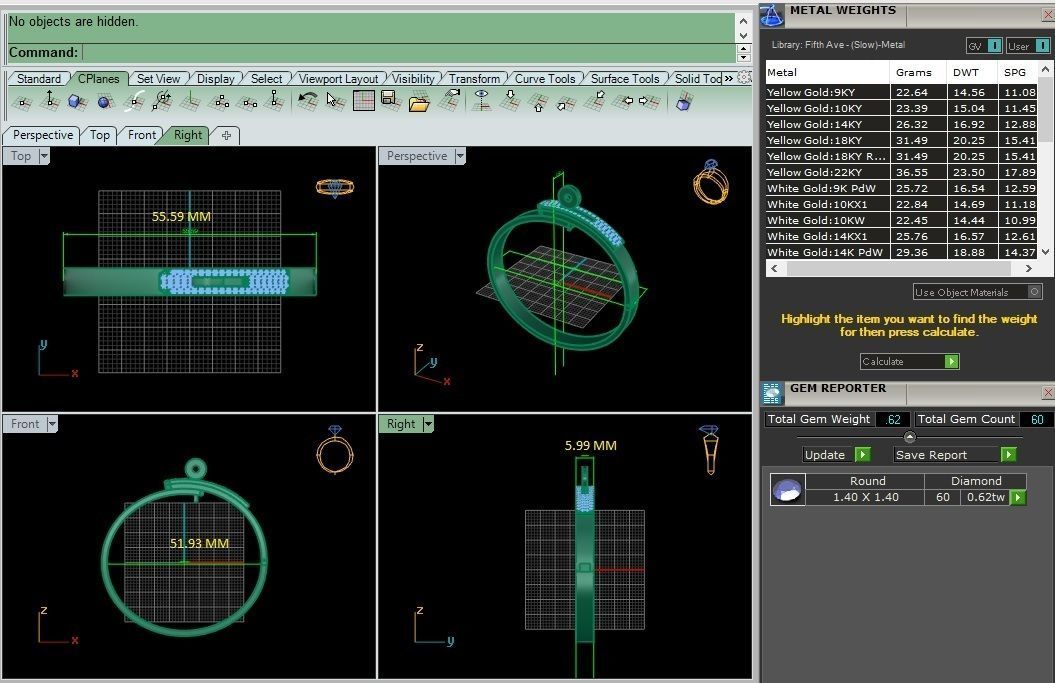Click metal table scroll-right arrow

click(x=1028, y=268)
